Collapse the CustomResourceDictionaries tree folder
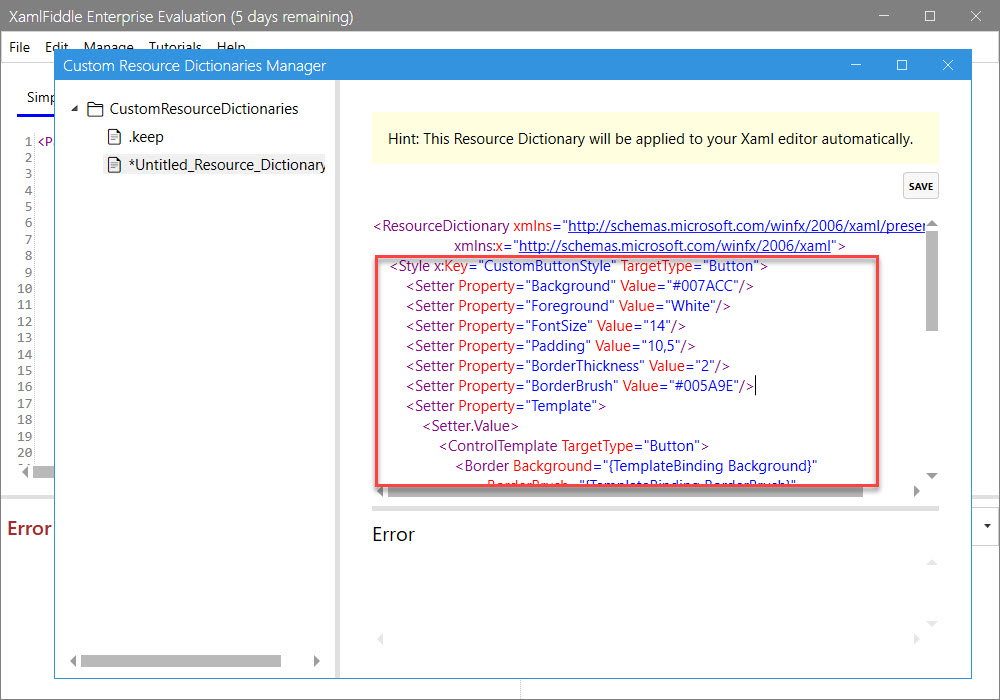The height and width of the screenshot is (700, 1000). [75, 108]
